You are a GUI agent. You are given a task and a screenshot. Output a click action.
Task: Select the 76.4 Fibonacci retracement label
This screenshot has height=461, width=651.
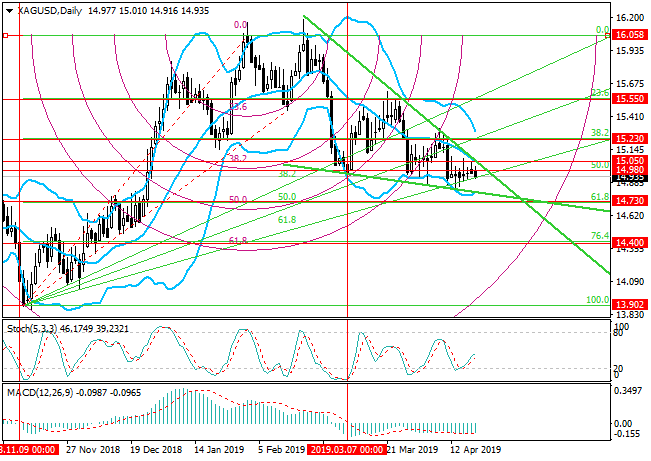[x=600, y=236]
